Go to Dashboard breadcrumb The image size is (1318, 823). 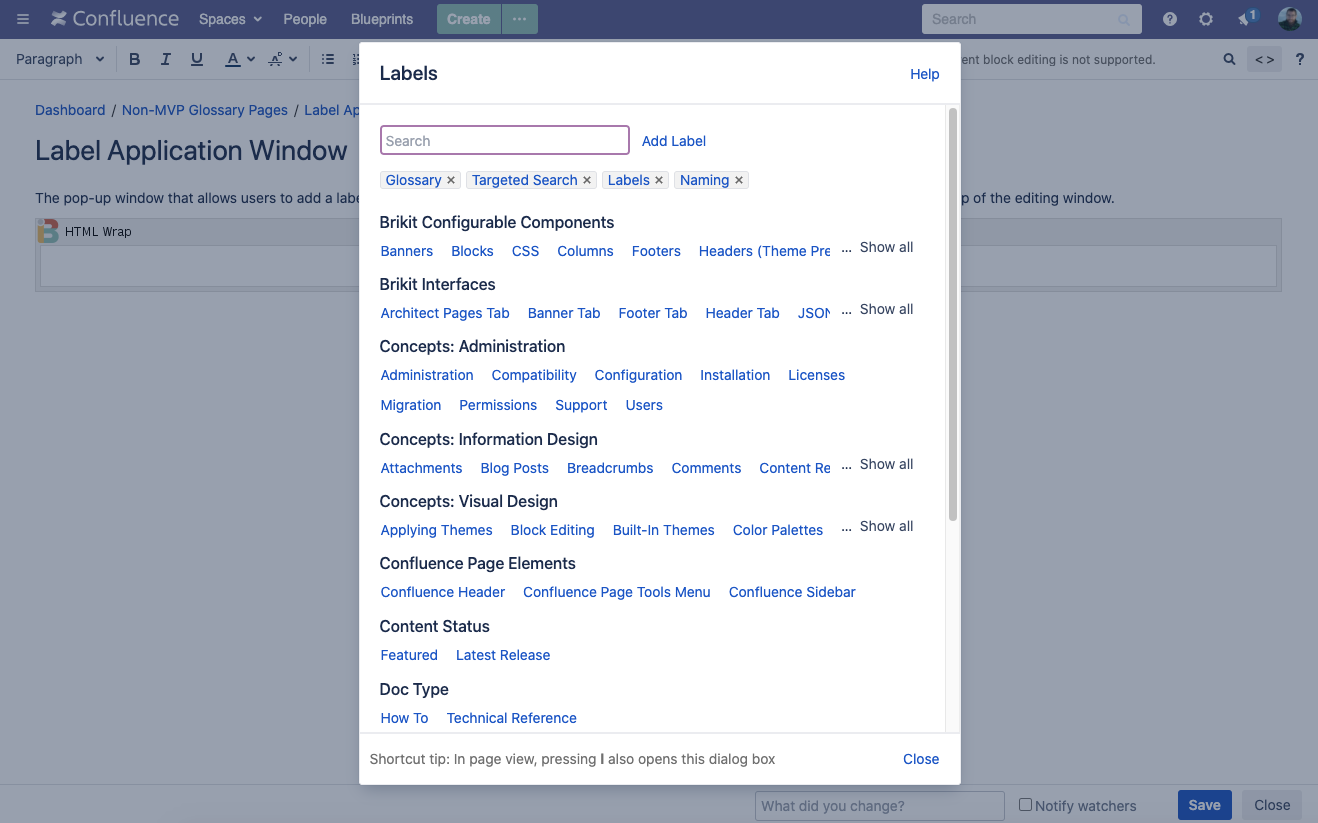pyautogui.click(x=70, y=110)
